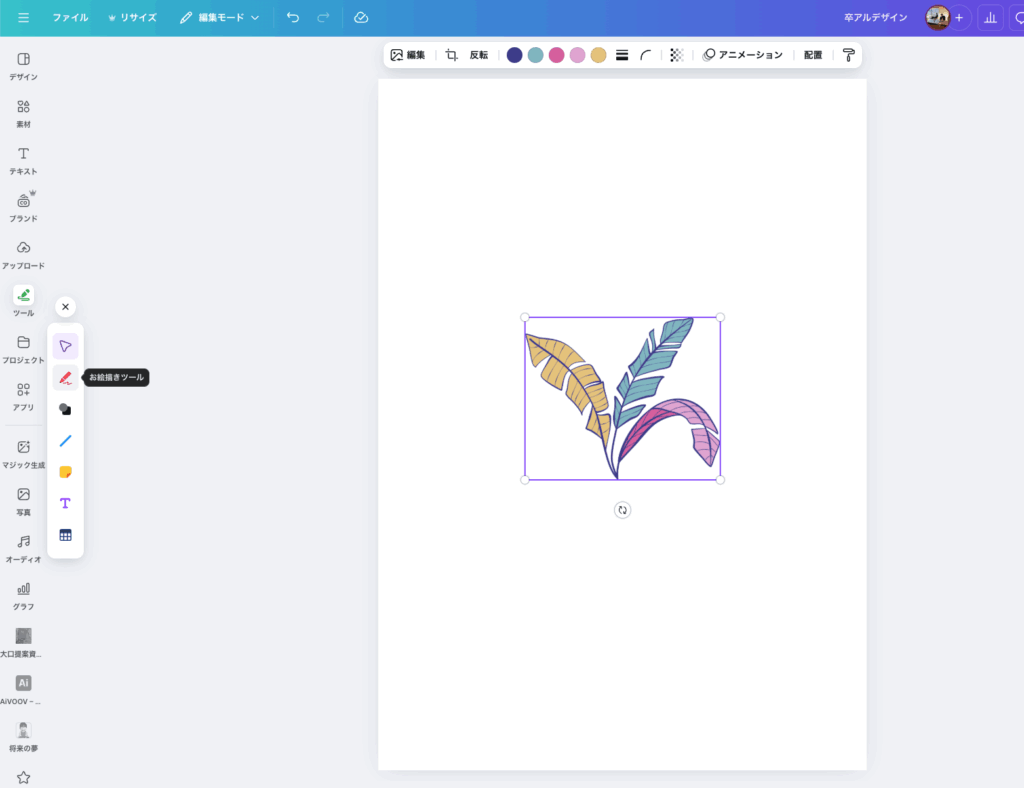Screen dimensions: 1024x788
Task: Click the 反転 flip button
Action: pos(479,55)
